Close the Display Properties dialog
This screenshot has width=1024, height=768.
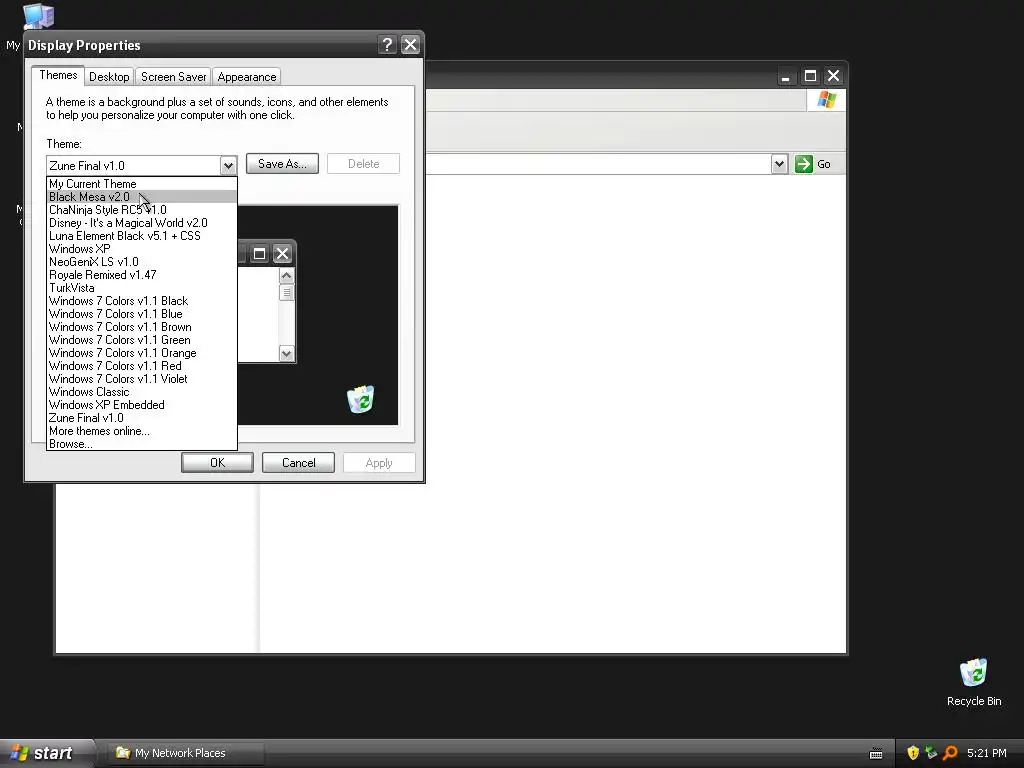410,44
